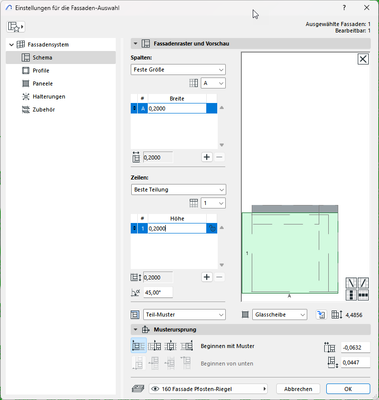Close the preview with the X icon
The image size is (379, 400).
(x=363, y=59)
